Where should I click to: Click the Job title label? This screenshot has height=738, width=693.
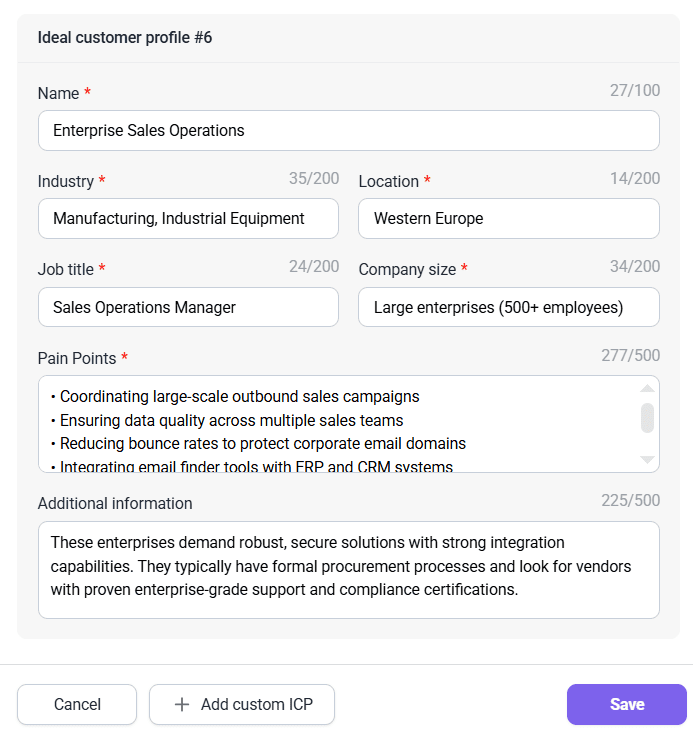[x=66, y=269]
